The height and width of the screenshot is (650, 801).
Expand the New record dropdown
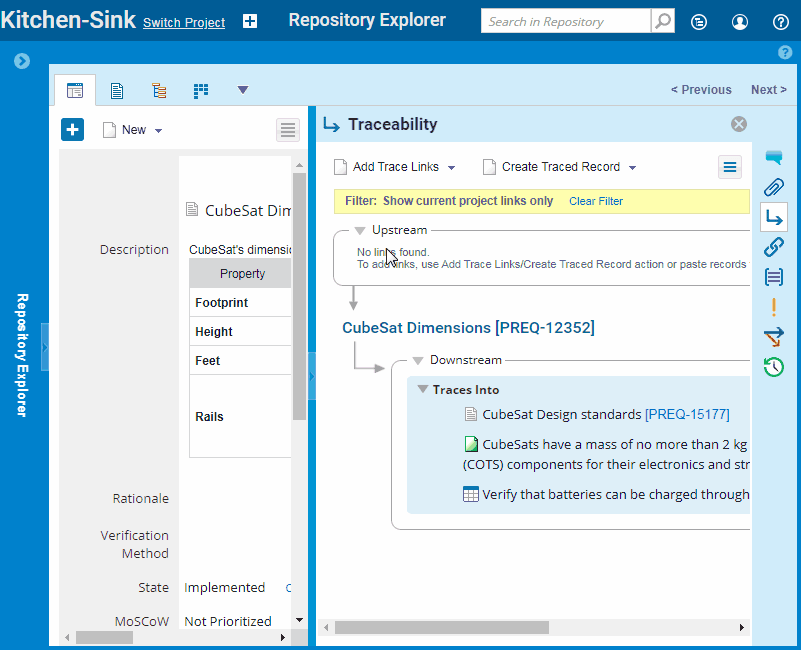(158, 130)
